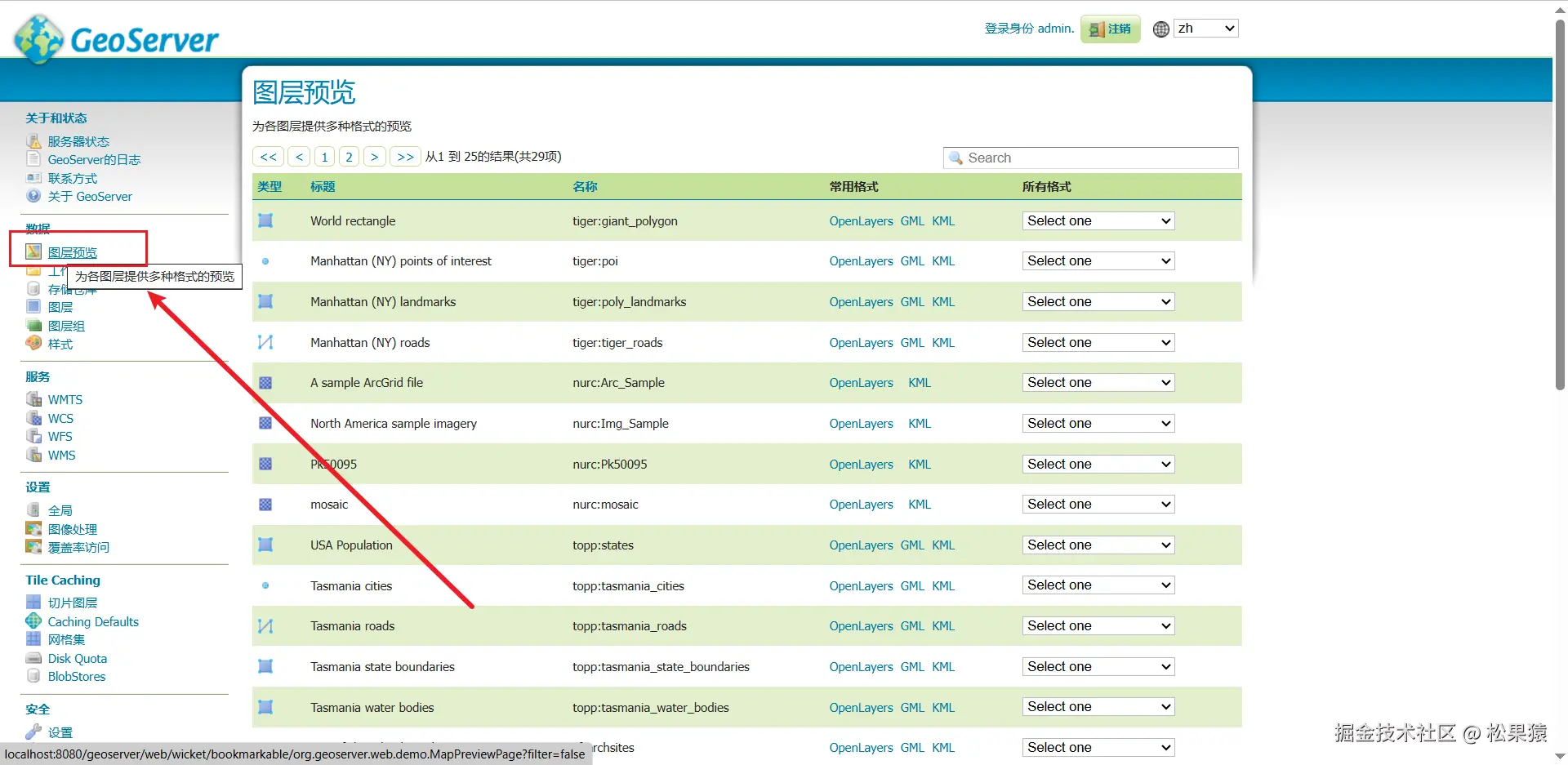Click the 全局 settings icon
Screen dimensions: 1568x765
click(x=33, y=510)
